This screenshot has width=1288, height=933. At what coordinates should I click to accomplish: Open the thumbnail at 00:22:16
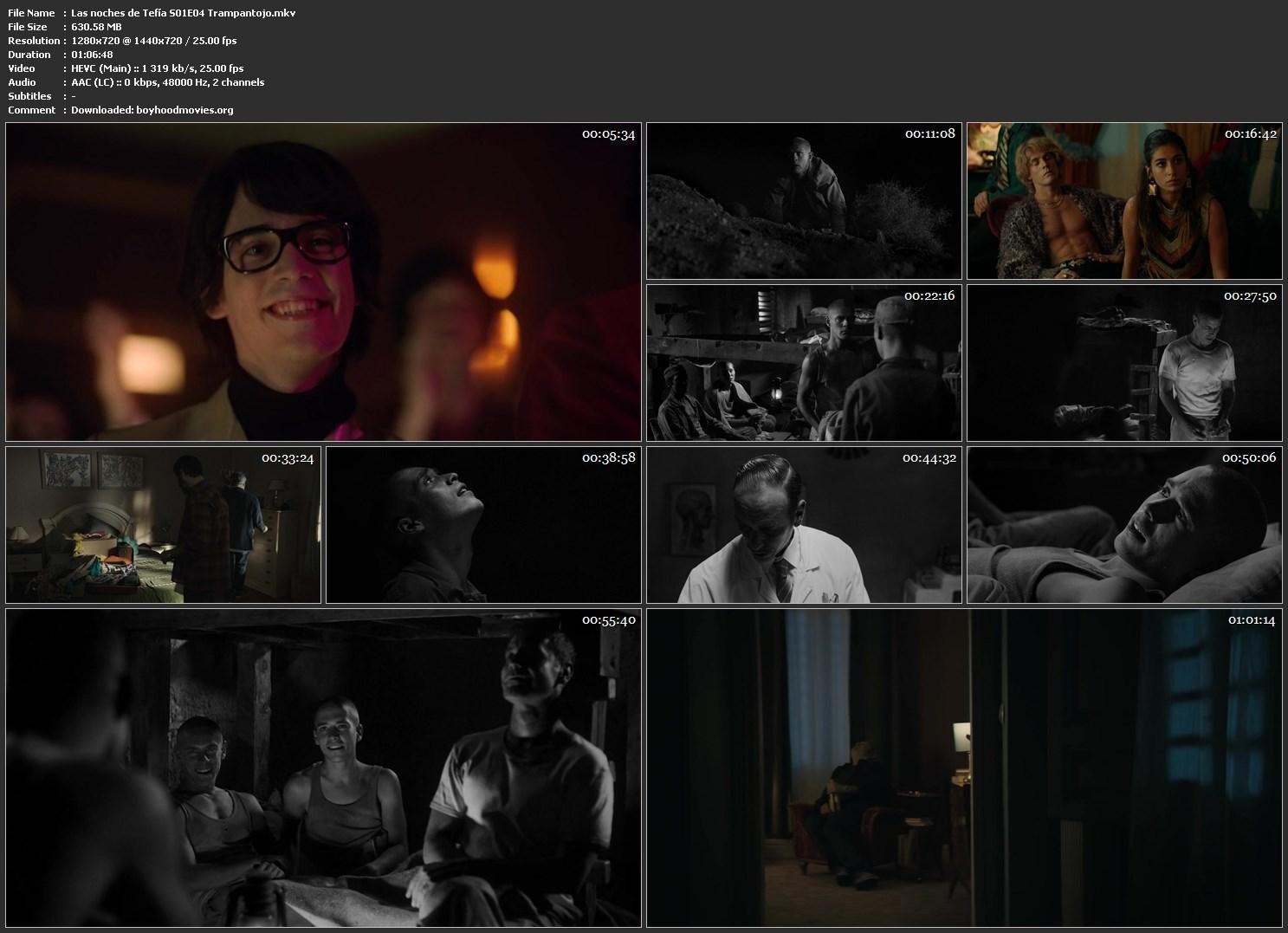tap(804, 363)
